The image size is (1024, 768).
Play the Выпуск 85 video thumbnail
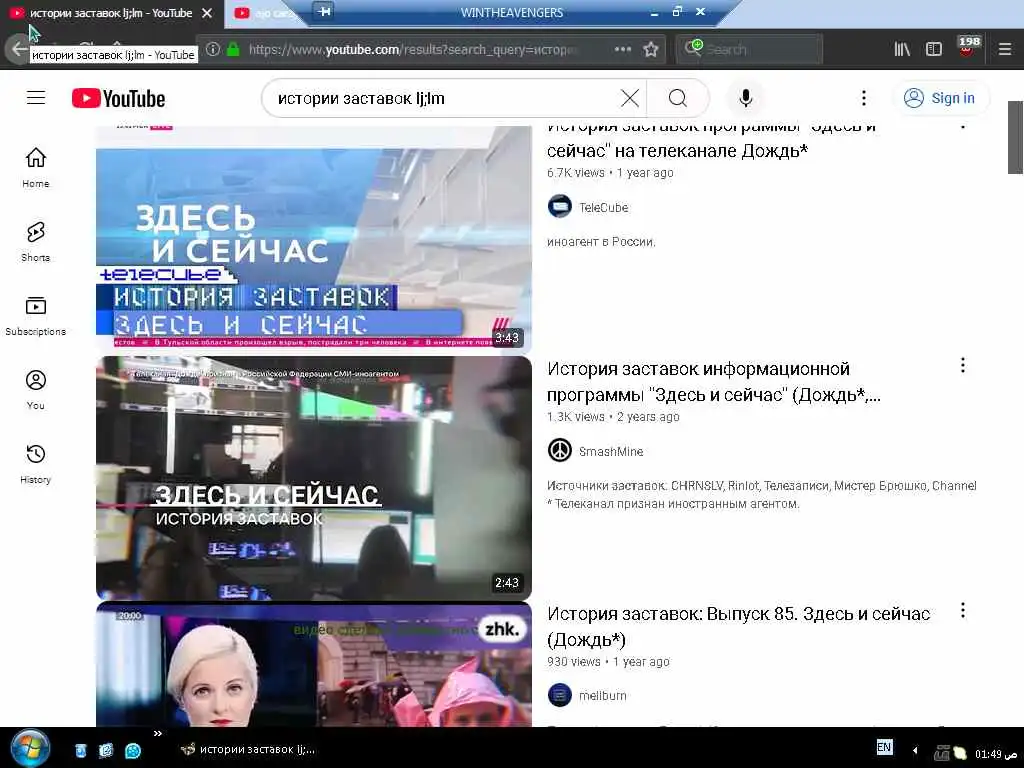(x=313, y=664)
